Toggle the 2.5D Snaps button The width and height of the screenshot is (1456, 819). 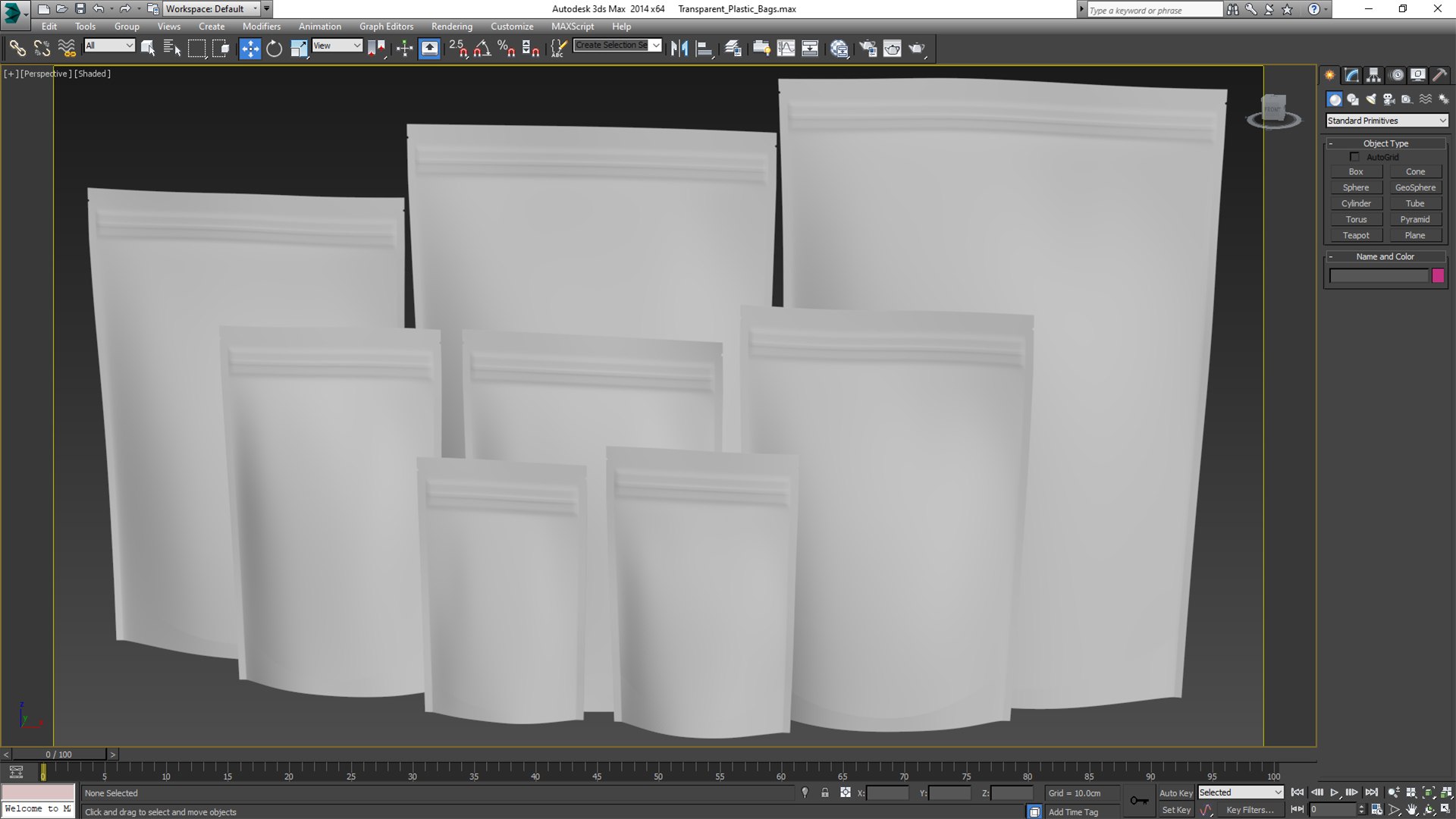click(x=457, y=49)
